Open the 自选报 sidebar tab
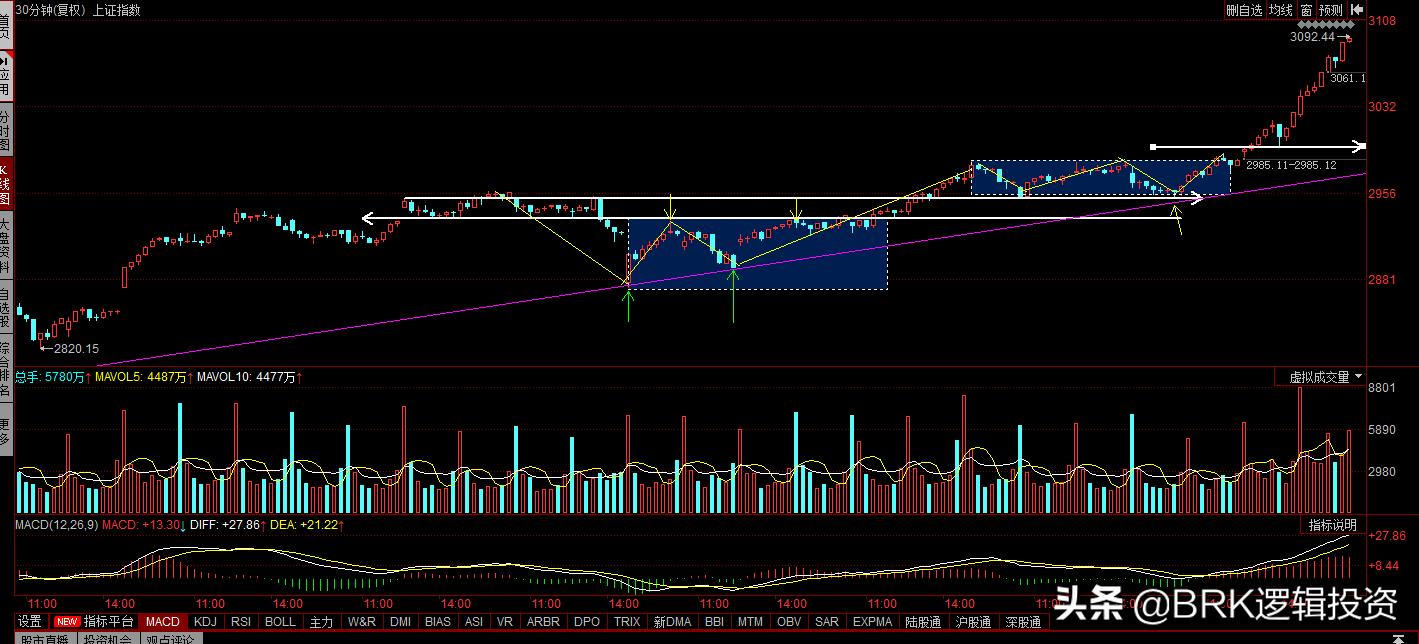 point(6,309)
